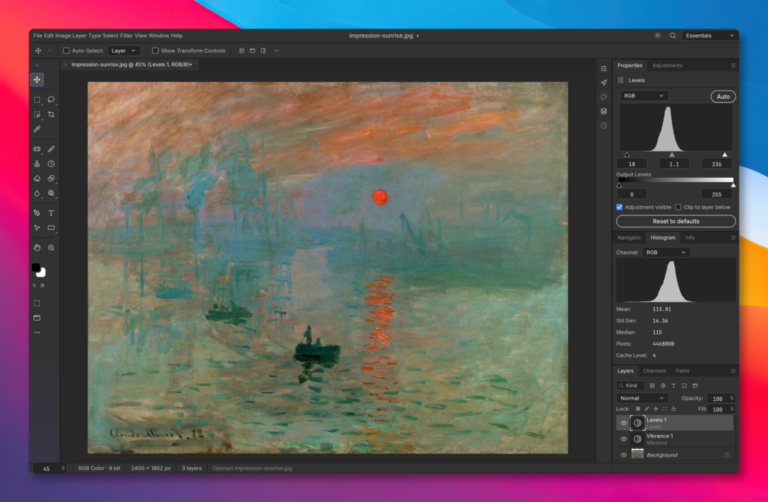Click the screen mode icon in toolbox
The width and height of the screenshot is (768, 502).
coord(37,318)
